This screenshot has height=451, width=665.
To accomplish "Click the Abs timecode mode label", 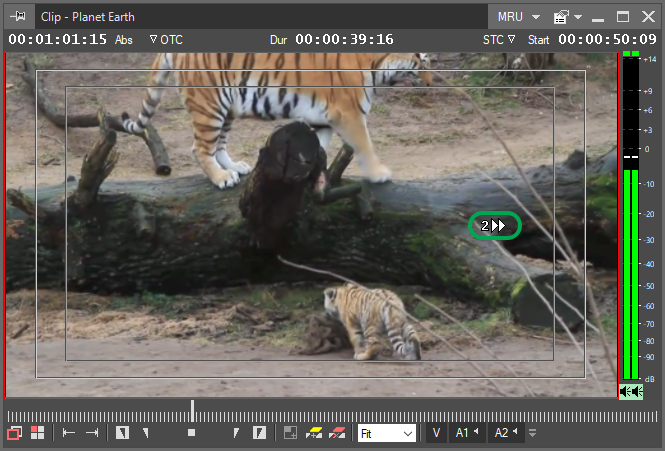I will (124, 40).
